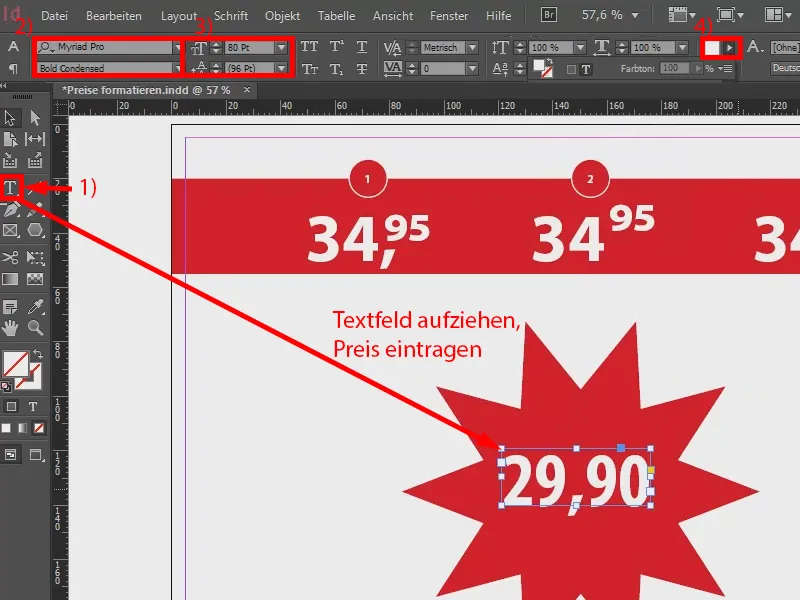This screenshot has height=600, width=800.
Task: Open the kerning Metrisch dropdown
Action: point(472,47)
